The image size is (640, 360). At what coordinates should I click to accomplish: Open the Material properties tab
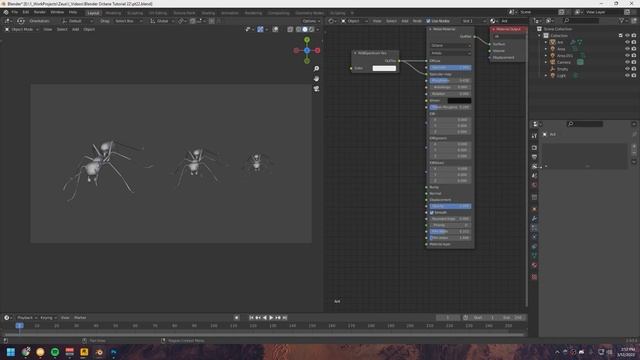coord(534,265)
